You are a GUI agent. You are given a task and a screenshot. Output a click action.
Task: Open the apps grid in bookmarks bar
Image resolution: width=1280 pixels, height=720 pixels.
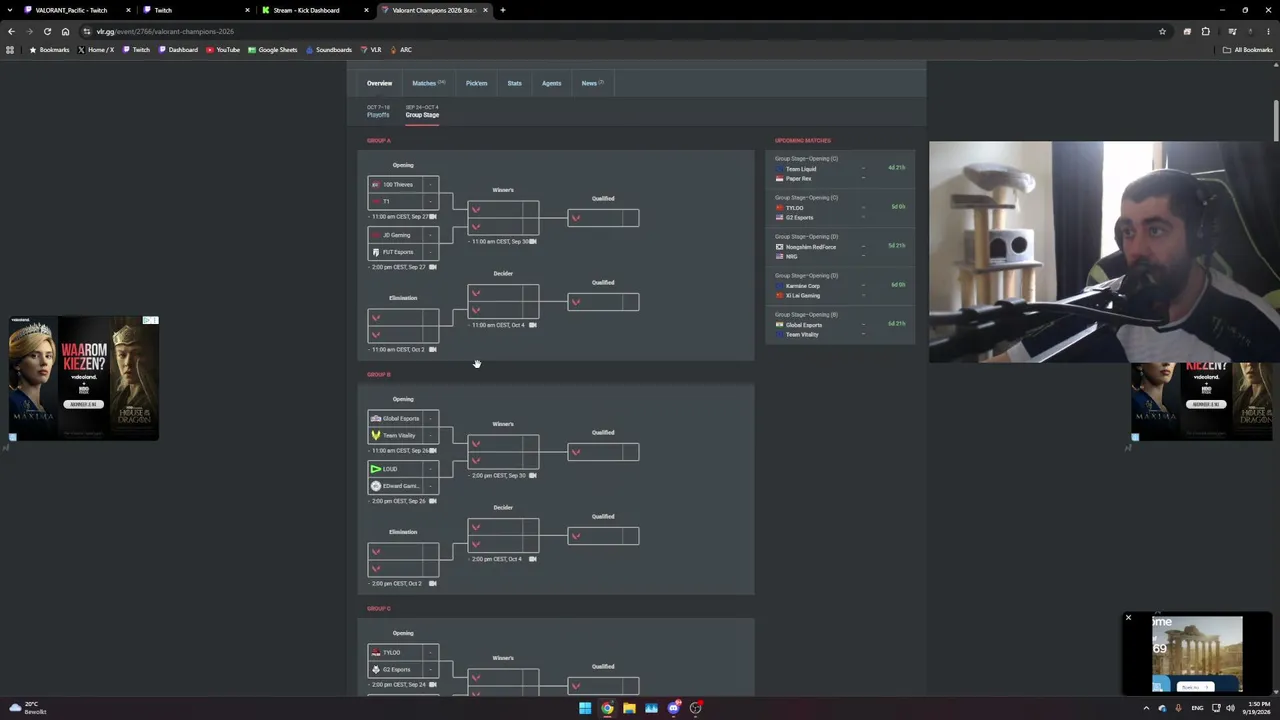tap(10, 50)
